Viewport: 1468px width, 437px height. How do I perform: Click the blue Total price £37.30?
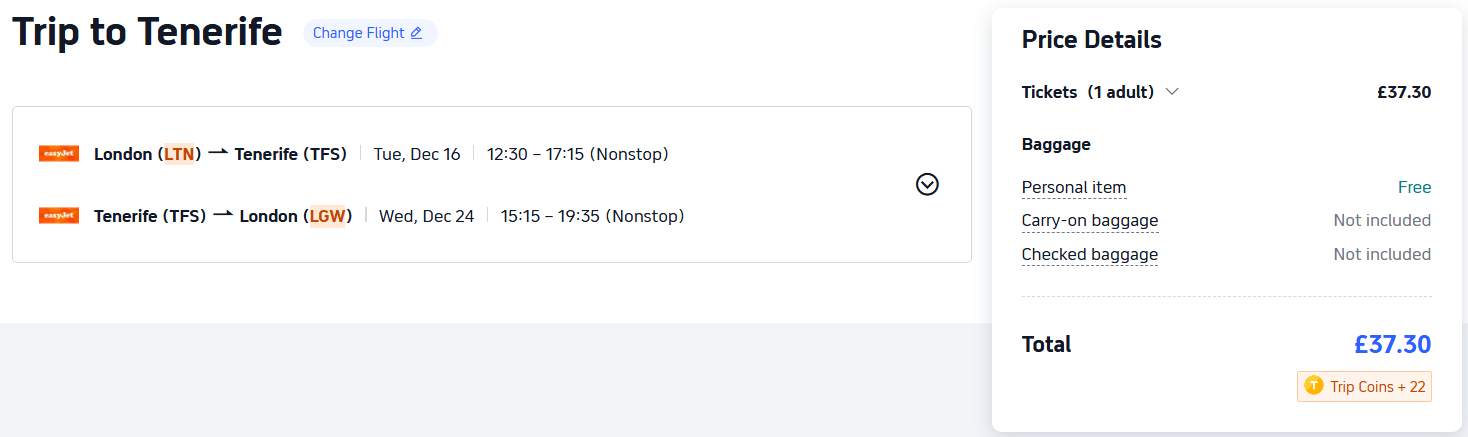pos(1392,345)
